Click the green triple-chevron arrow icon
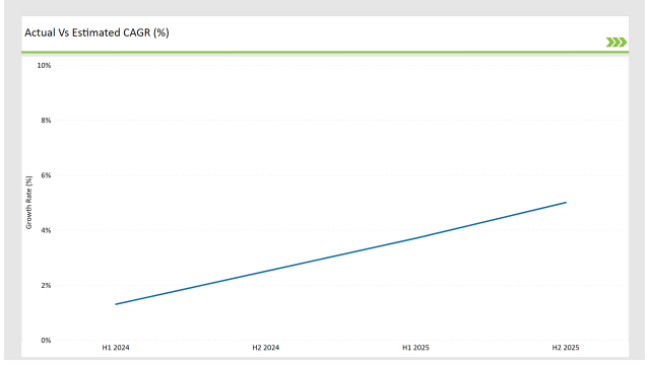Viewport: 650px width, 365px height. tap(616, 42)
